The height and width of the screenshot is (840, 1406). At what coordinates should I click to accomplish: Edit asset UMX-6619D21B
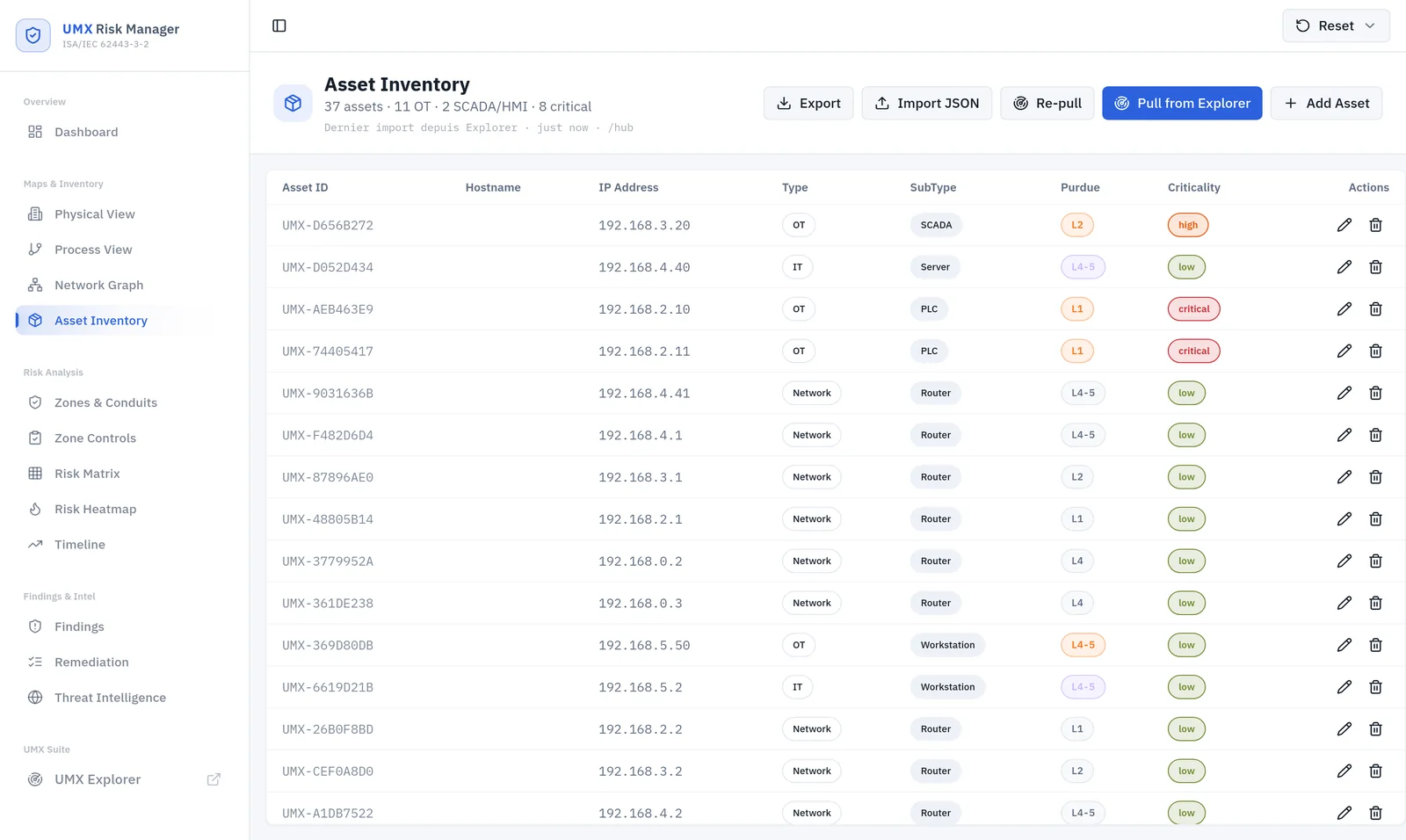[1344, 687]
